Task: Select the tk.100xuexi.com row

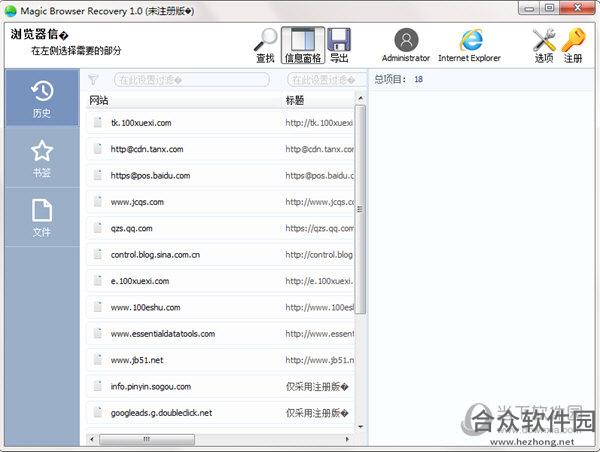Action: pos(220,122)
